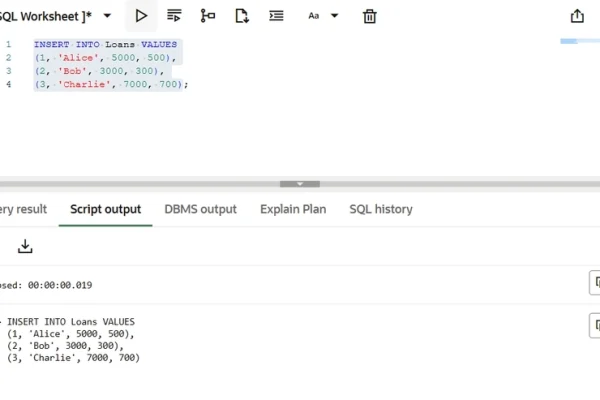The width and height of the screenshot is (600, 400).
Task: Open the SQL Worksheet name dropdown
Action: (107, 16)
